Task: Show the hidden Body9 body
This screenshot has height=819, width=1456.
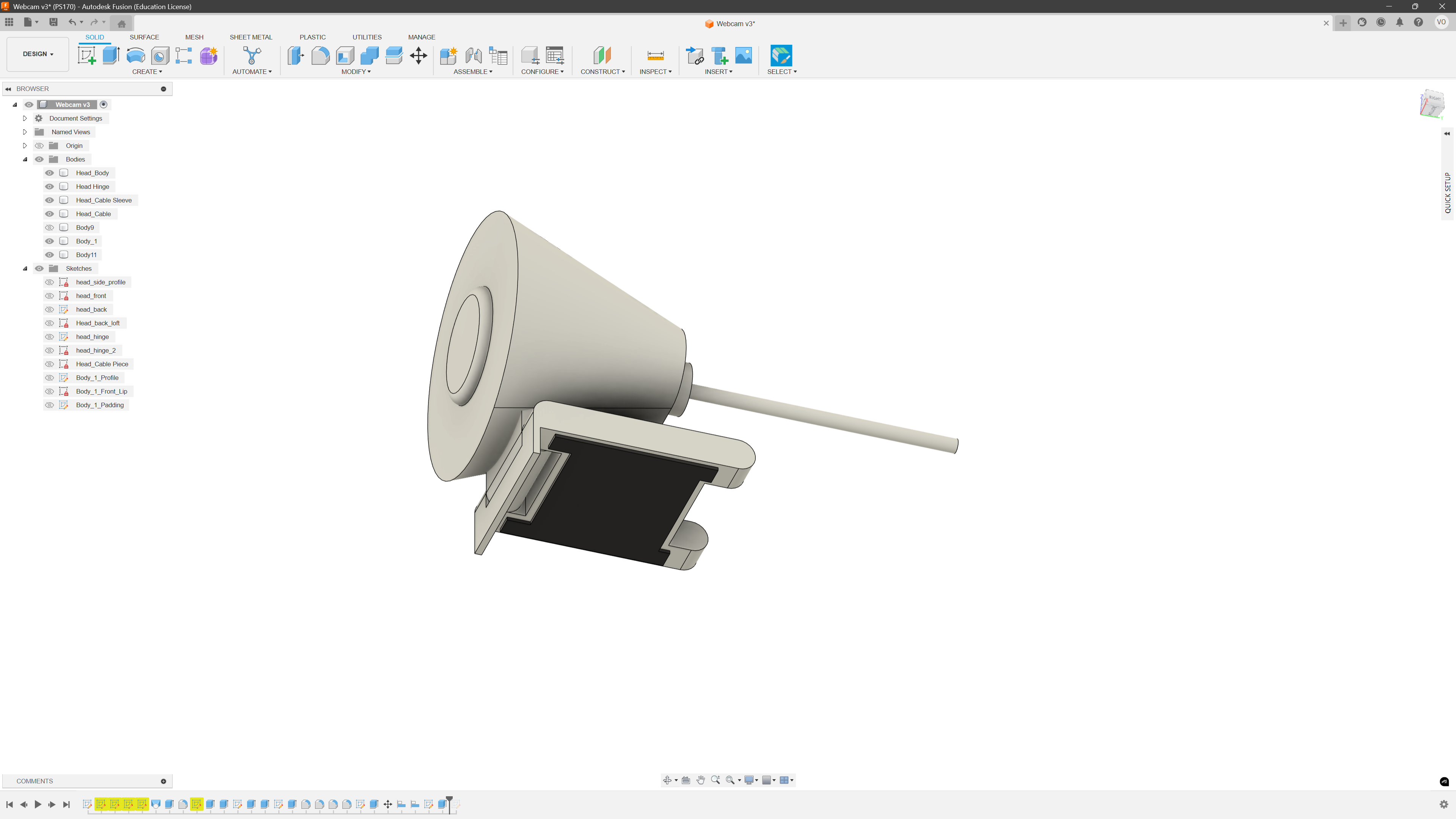Action: (50, 228)
